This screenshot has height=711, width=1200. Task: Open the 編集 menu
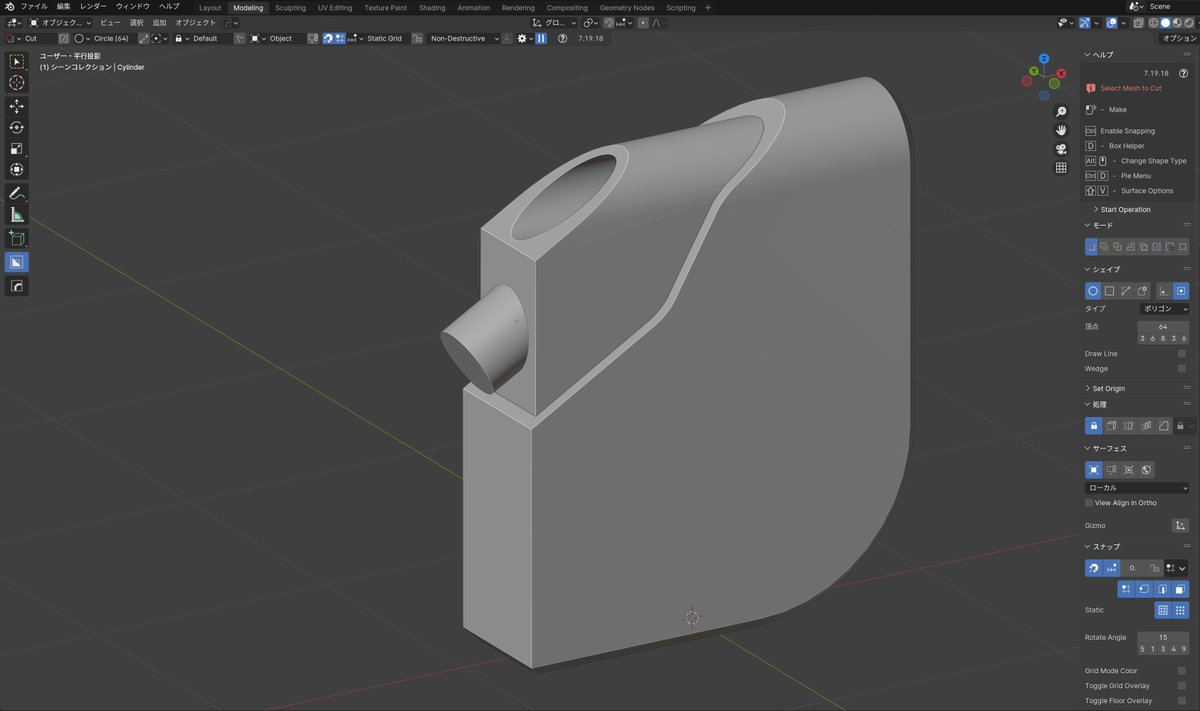(64, 7)
